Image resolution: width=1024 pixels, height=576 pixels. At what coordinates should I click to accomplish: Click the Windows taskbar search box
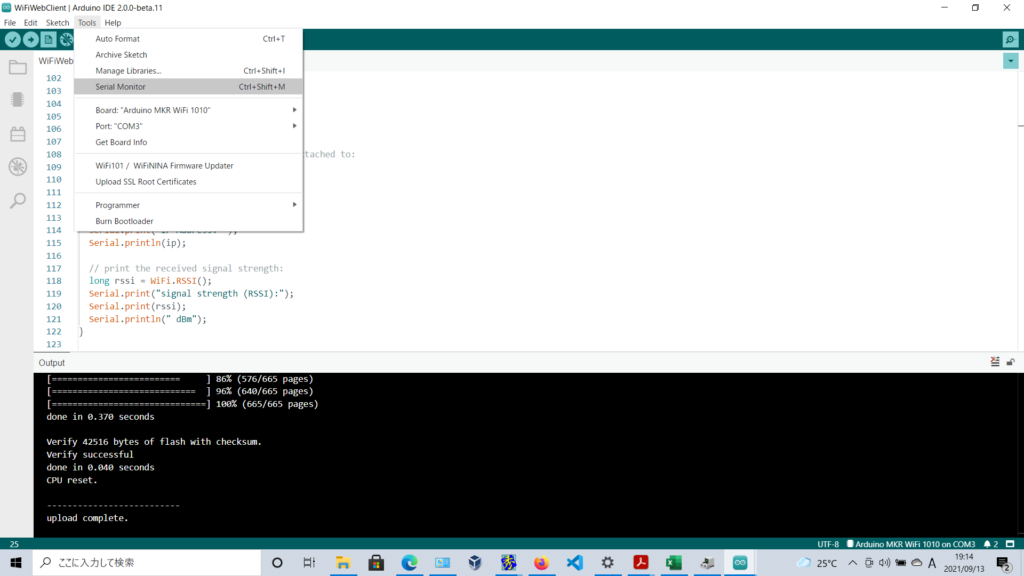click(x=147, y=562)
